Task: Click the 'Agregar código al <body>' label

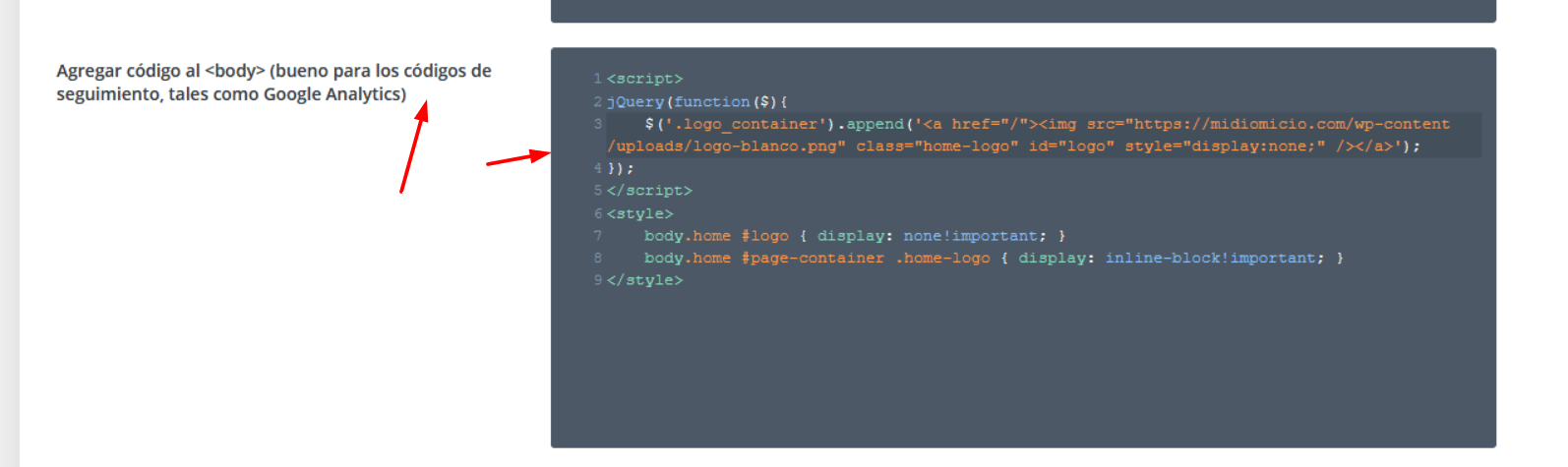Action: click(160, 71)
